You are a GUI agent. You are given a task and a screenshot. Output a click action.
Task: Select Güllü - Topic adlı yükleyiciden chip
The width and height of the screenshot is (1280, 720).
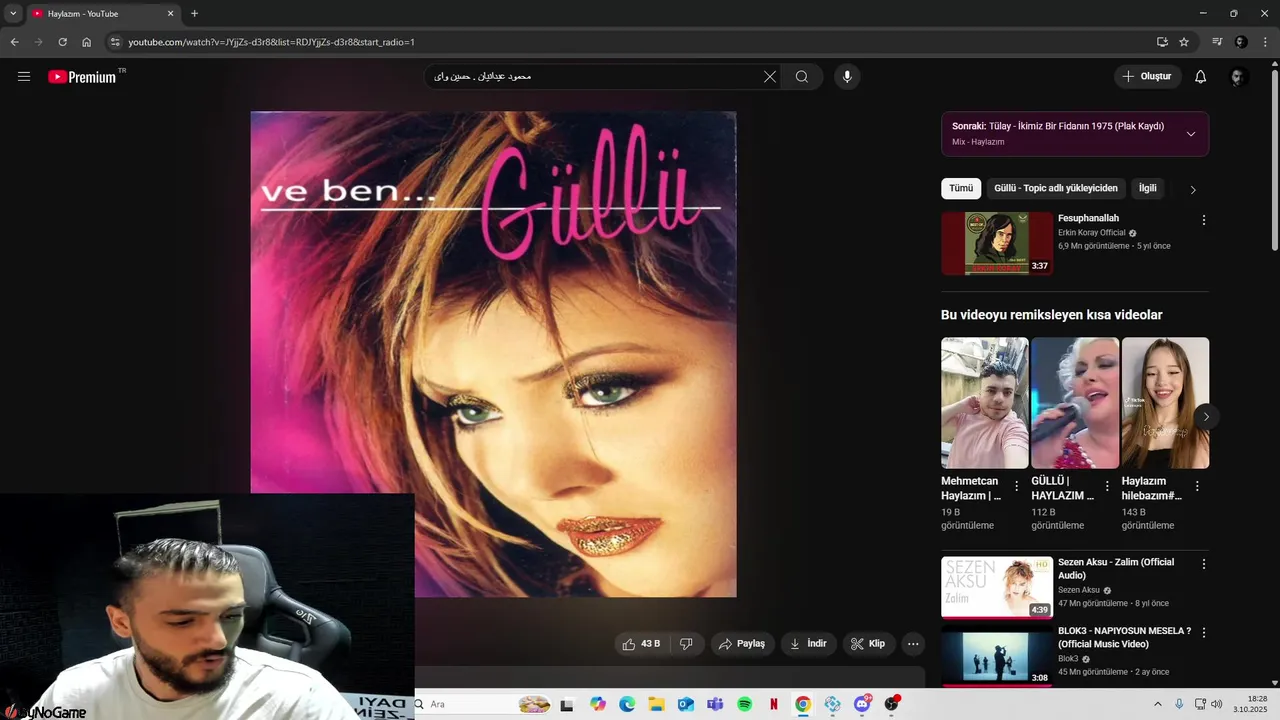[1056, 188]
